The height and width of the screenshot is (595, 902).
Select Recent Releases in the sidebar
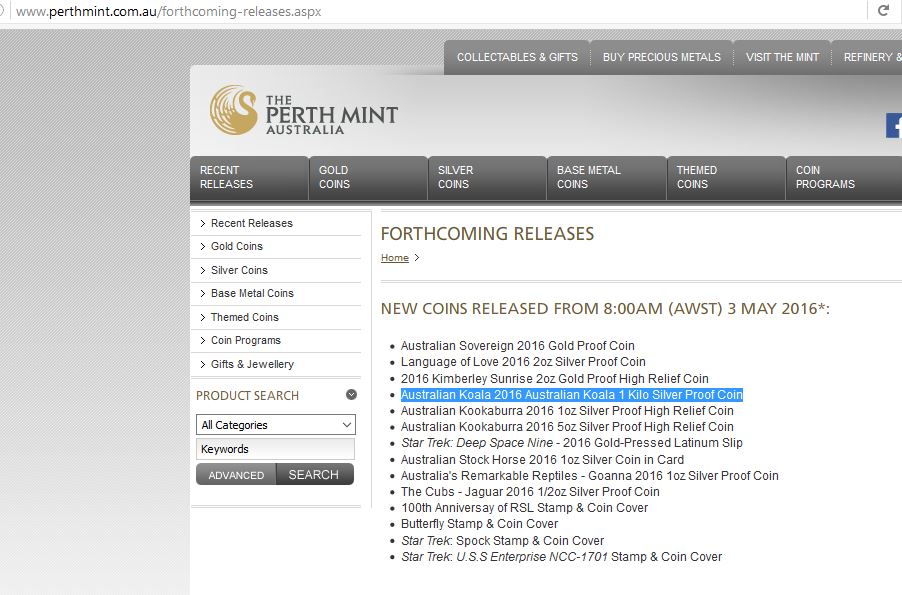(251, 223)
